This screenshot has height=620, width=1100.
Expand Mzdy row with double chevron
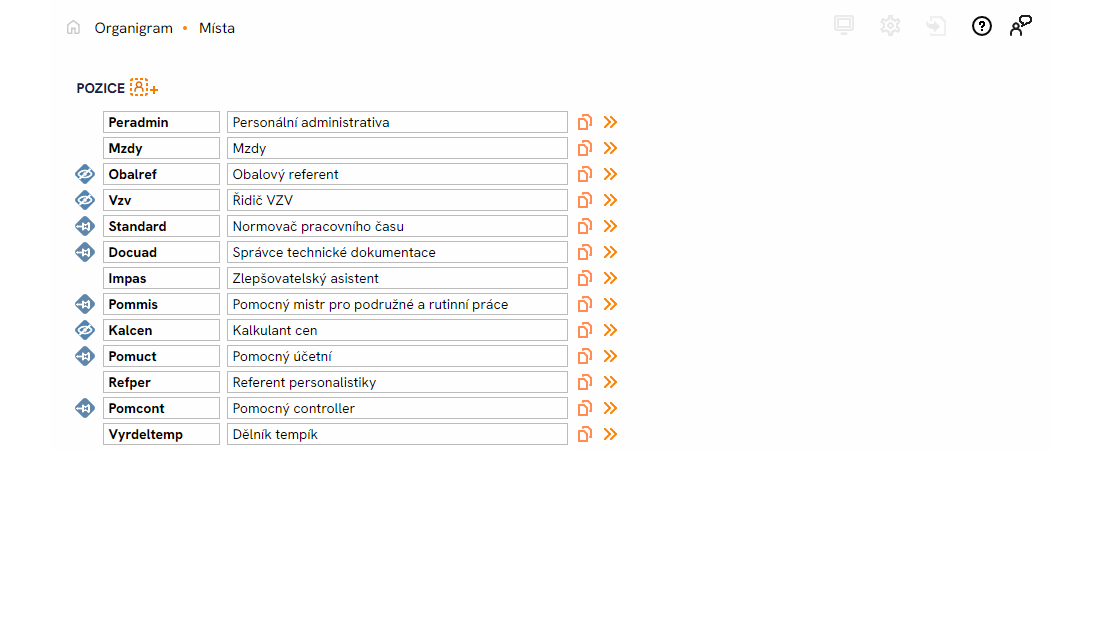pos(611,148)
